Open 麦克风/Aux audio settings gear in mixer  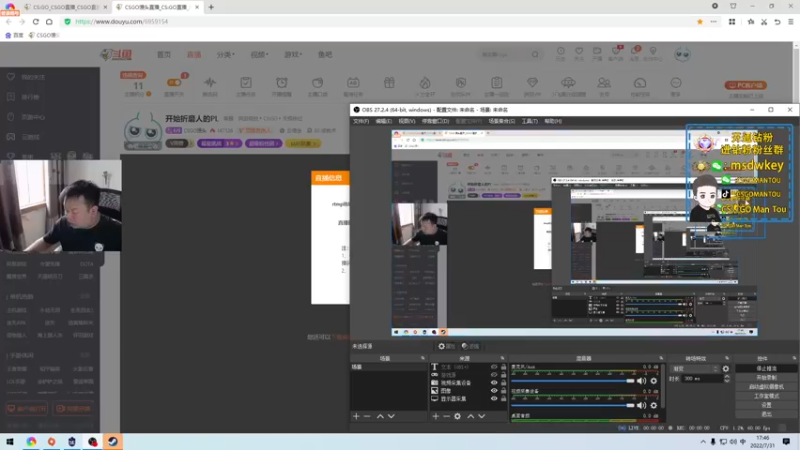pyautogui.click(x=654, y=381)
